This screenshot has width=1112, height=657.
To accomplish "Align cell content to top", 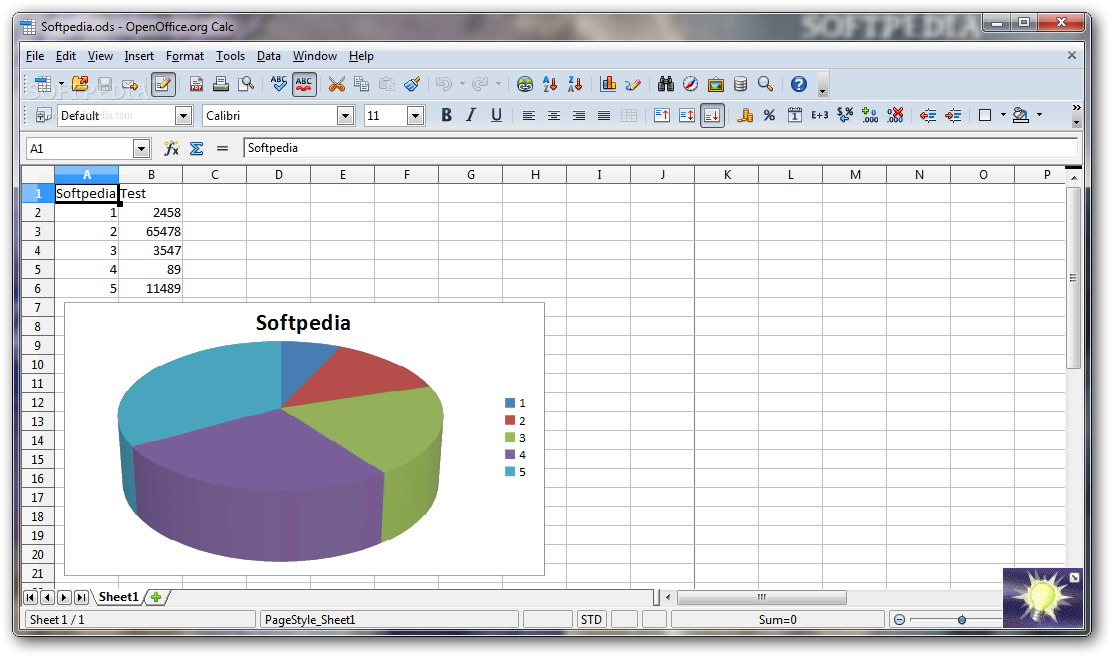I will click(x=662, y=115).
